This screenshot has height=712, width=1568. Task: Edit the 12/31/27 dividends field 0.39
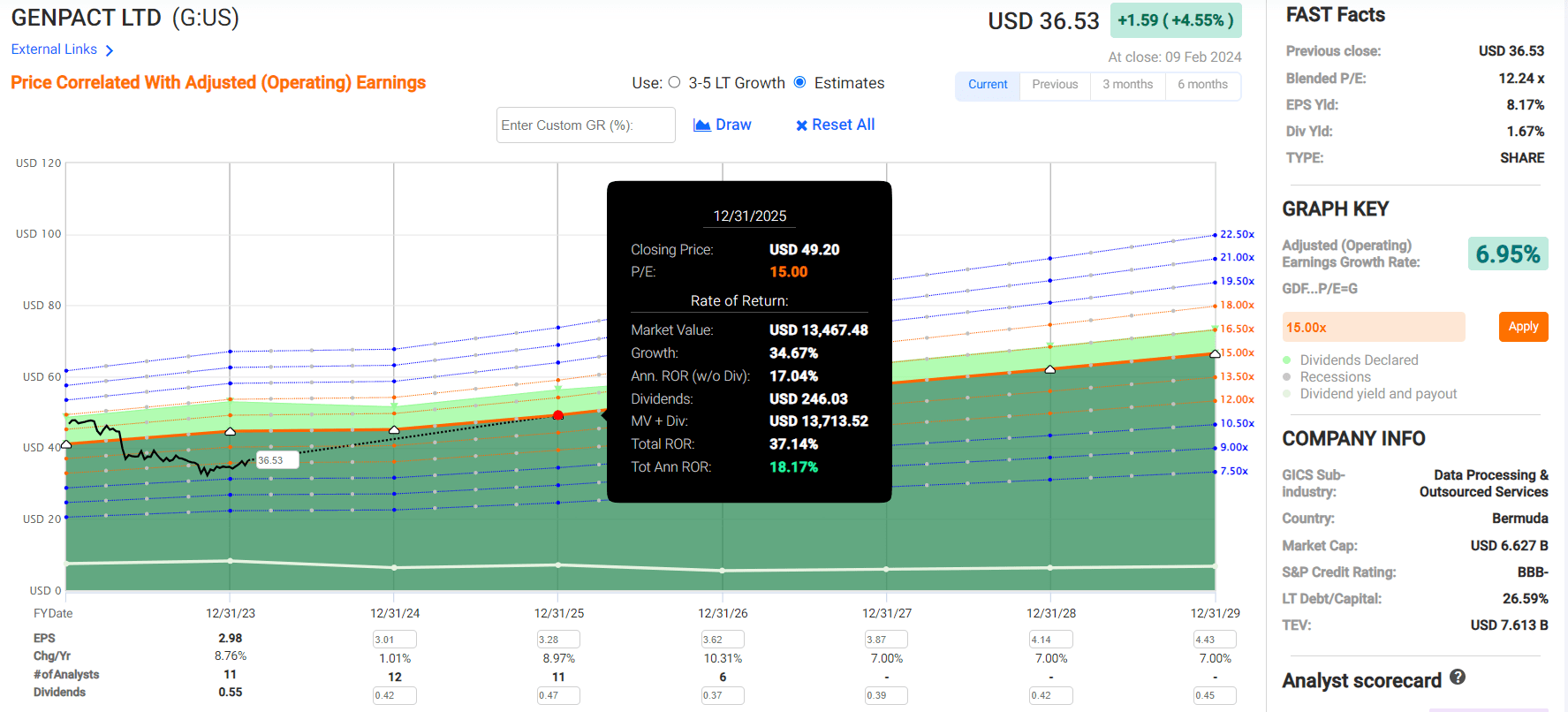886,695
